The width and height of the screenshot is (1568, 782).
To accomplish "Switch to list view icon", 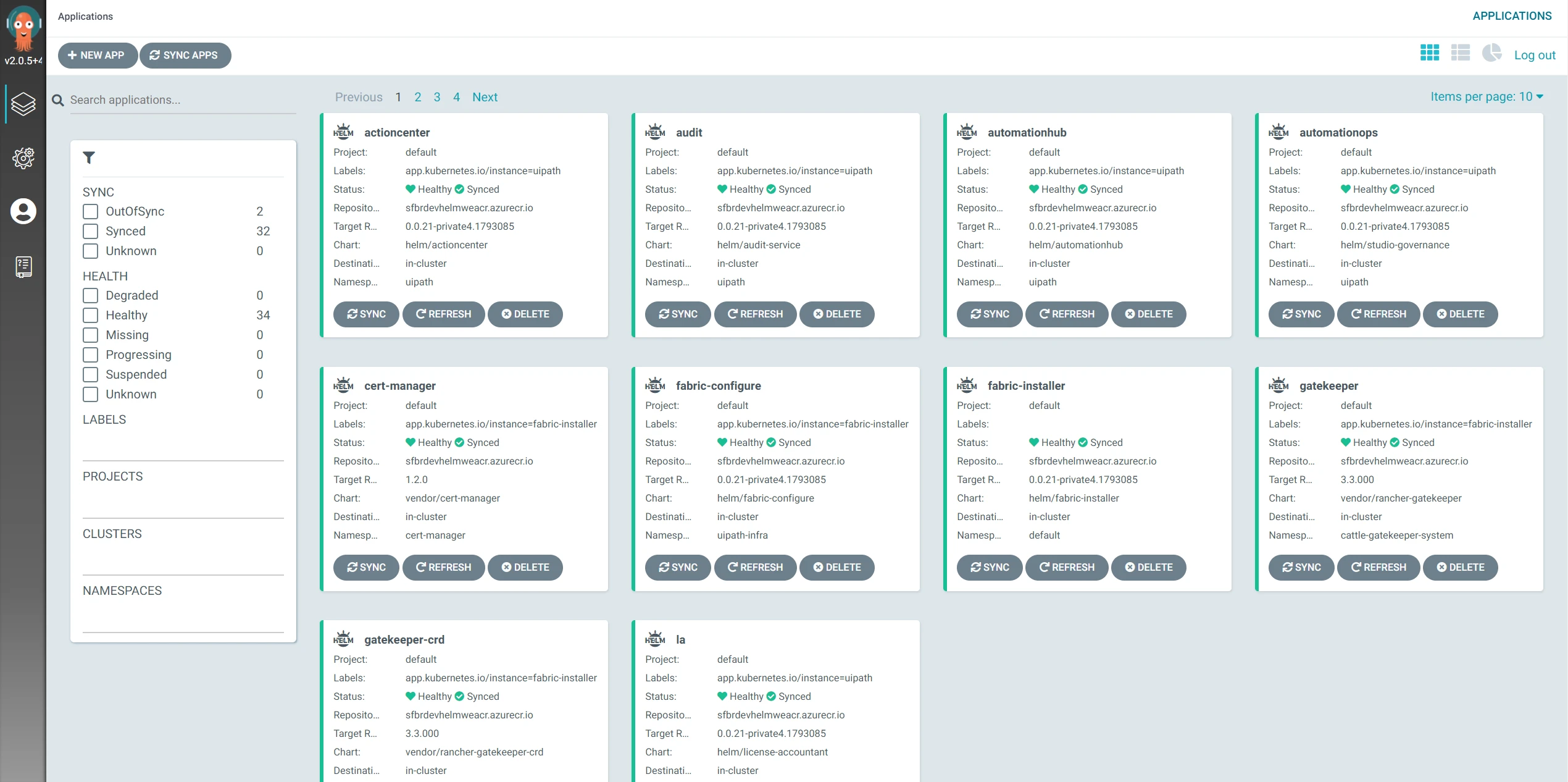I will click(x=1460, y=53).
